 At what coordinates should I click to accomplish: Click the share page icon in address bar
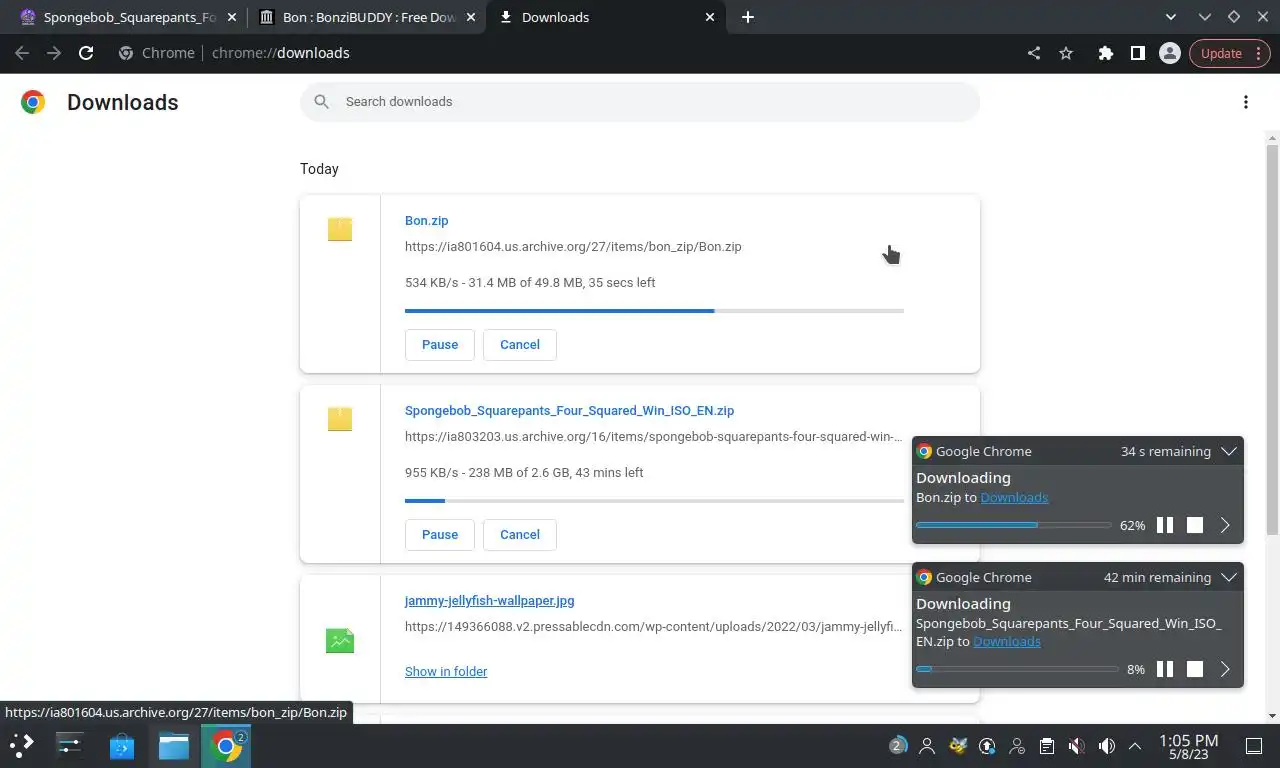click(1034, 53)
